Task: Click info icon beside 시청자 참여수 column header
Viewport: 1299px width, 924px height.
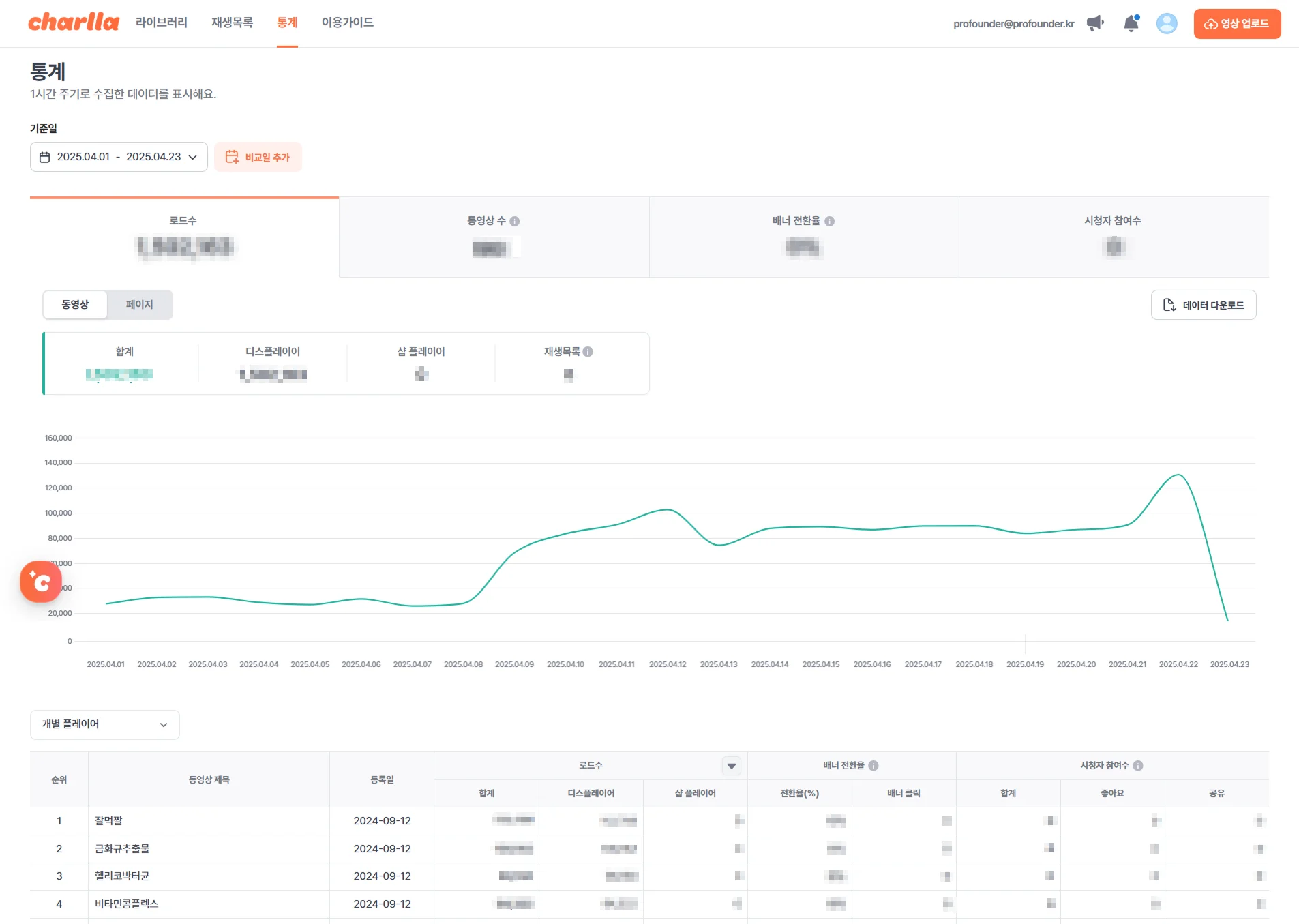Action: tap(1138, 766)
